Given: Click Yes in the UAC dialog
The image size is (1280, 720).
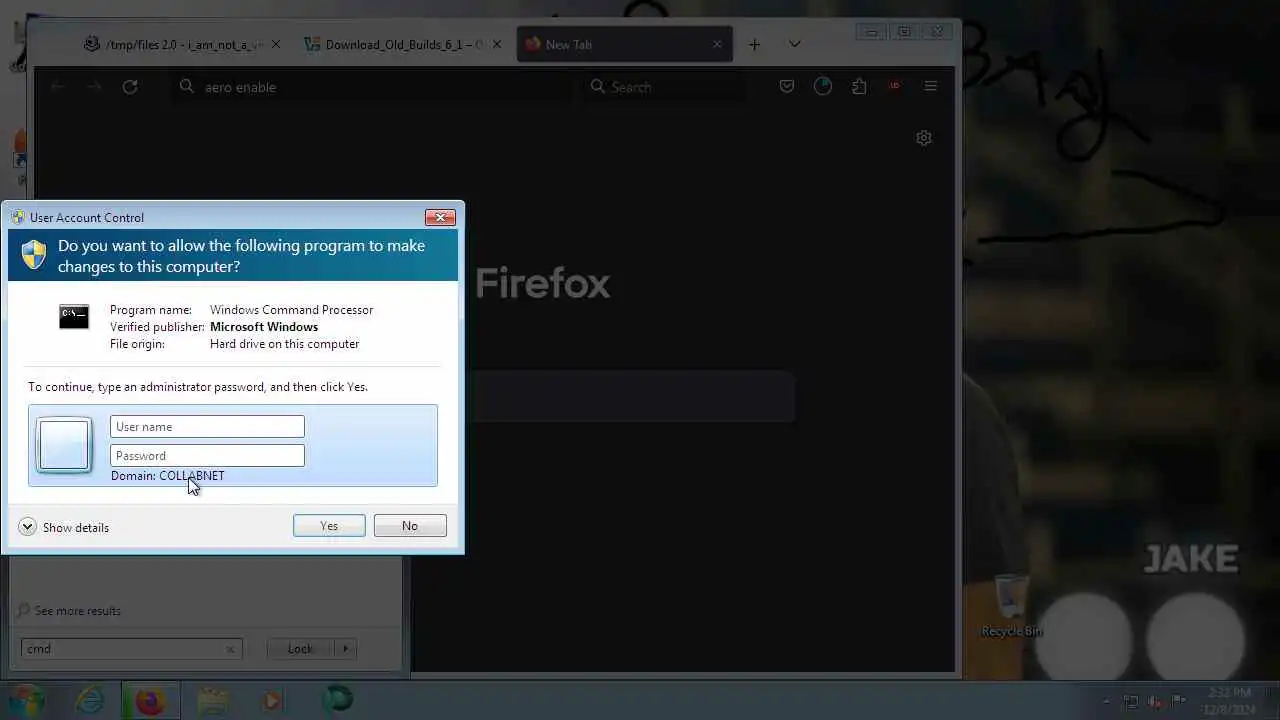Looking at the screenshot, I should point(329,526).
